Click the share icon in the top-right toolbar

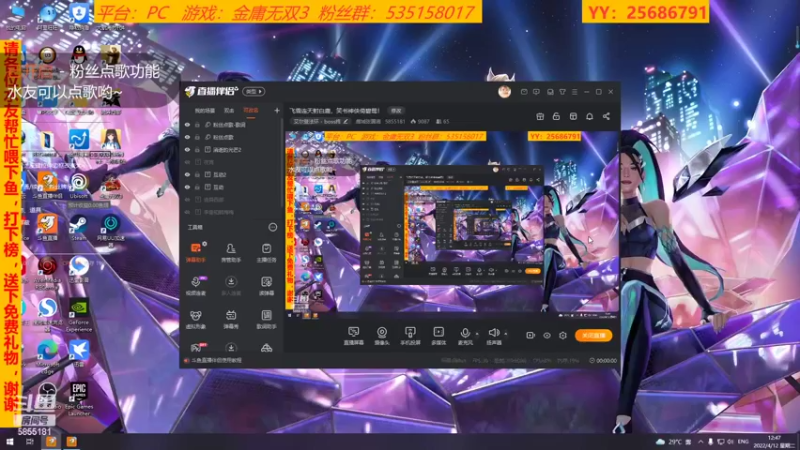click(x=606, y=116)
